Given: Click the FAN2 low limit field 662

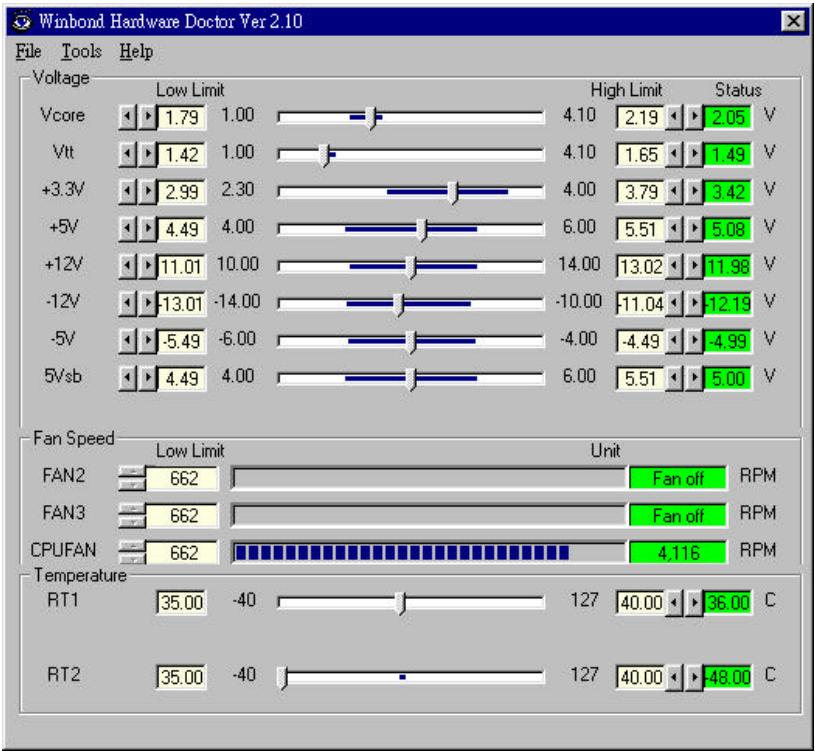Looking at the screenshot, I should (x=182, y=479).
